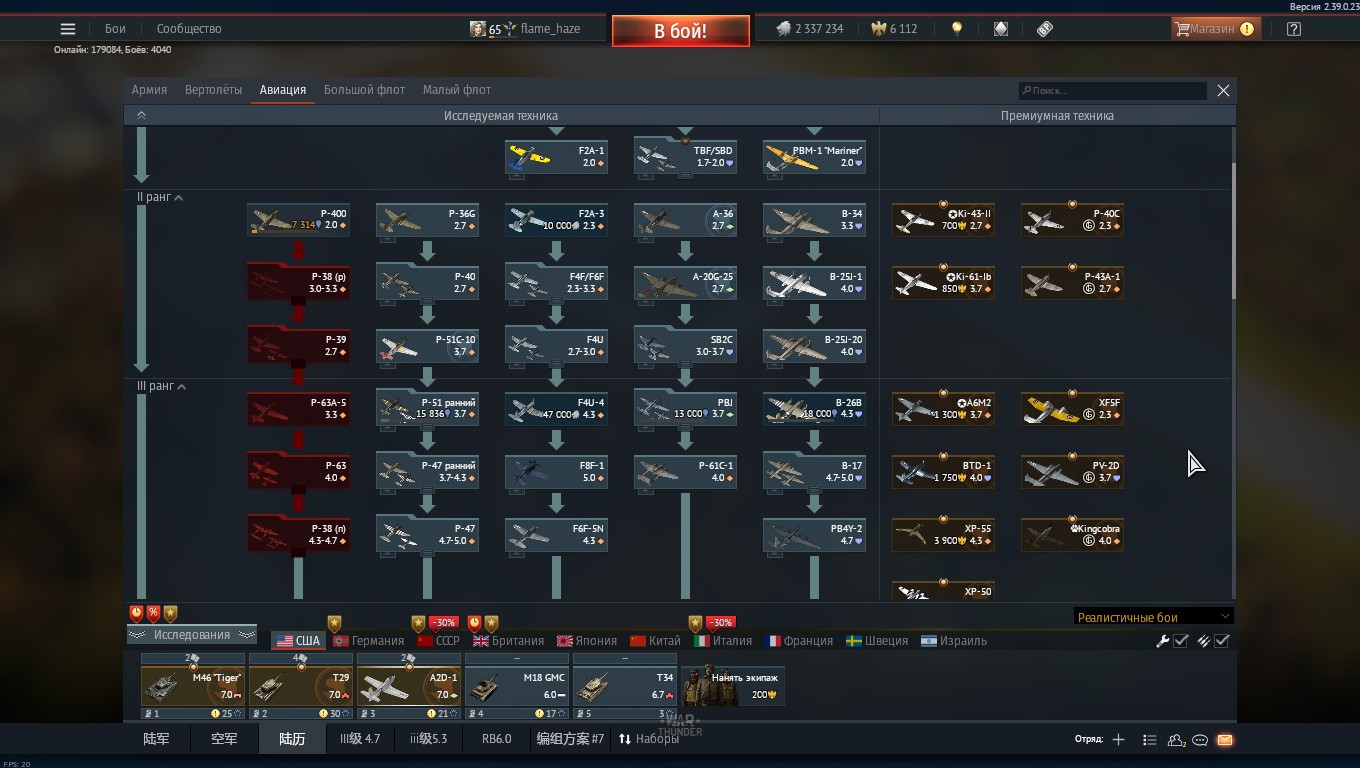Select the P-400 aircraft card
Screen dimensions: 1360x768
click(298, 220)
